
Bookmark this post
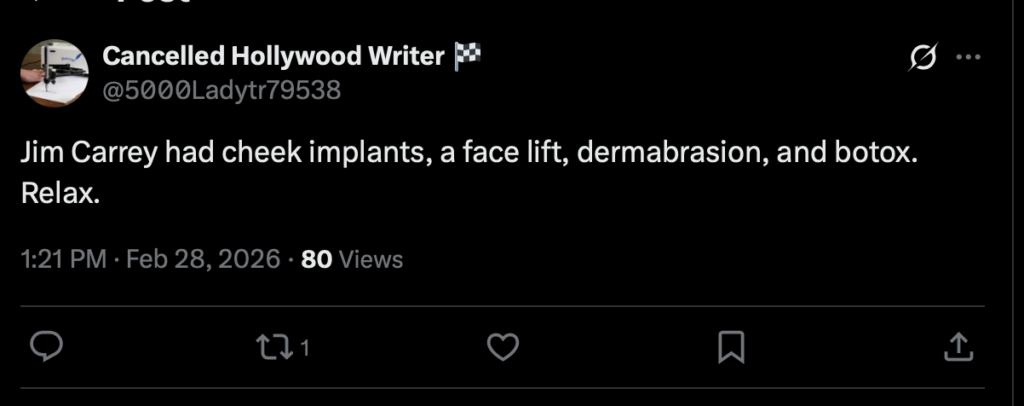(731, 347)
